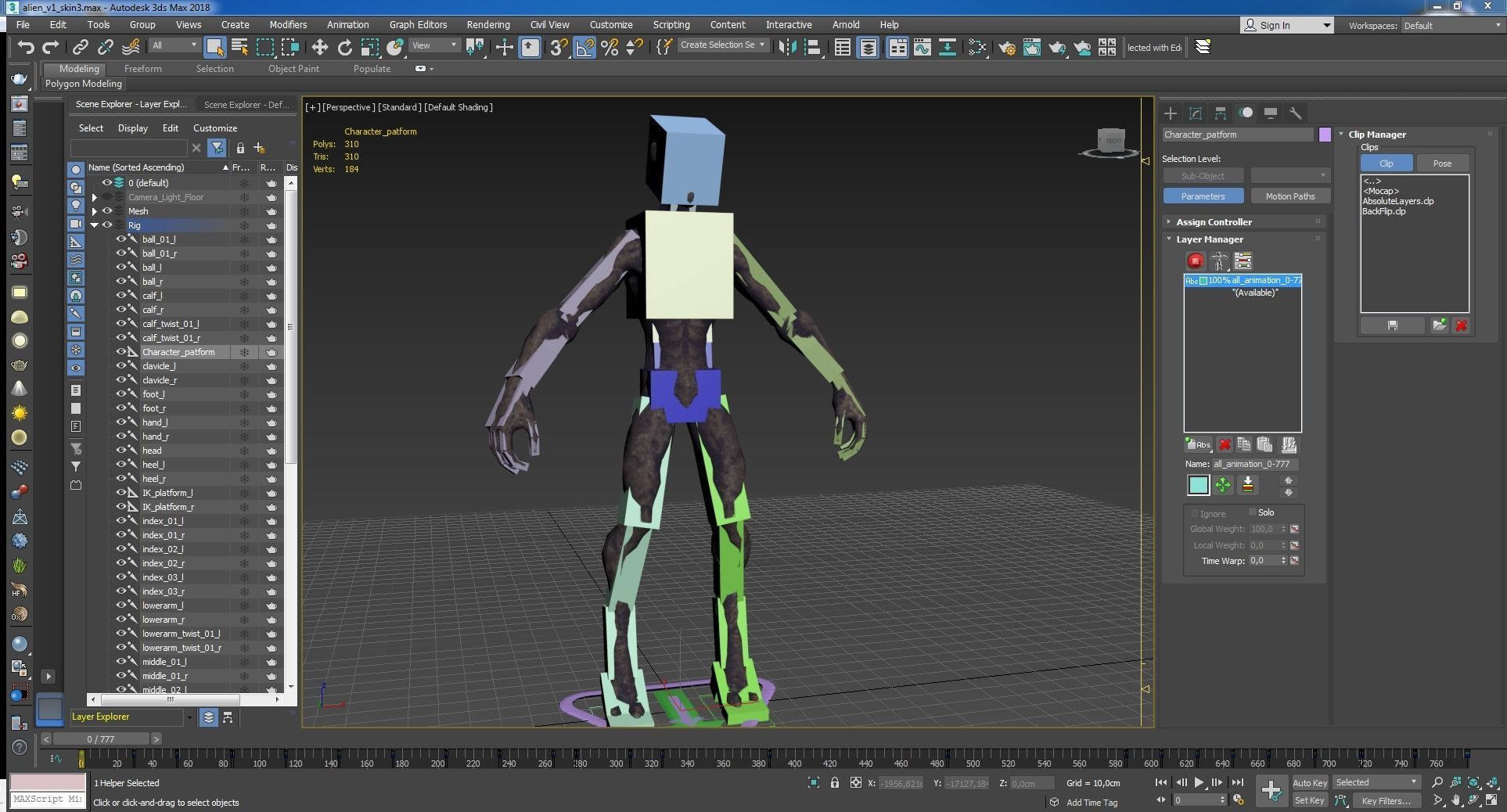Enable the Angle Snap toggle
Viewport: 1507px width, 812px height.
pyautogui.click(x=584, y=47)
